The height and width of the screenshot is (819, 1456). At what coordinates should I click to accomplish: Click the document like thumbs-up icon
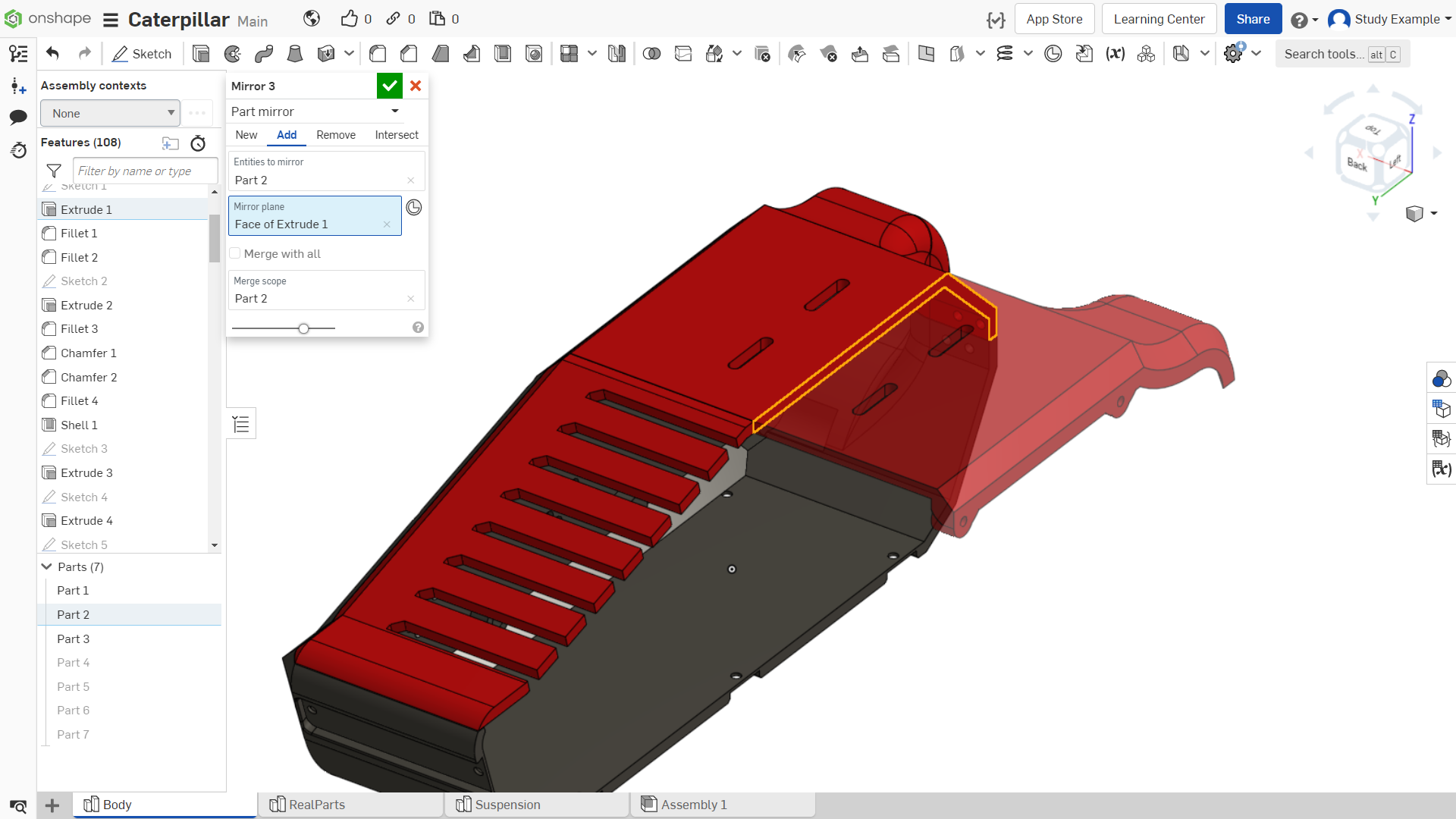pyautogui.click(x=349, y=19)
